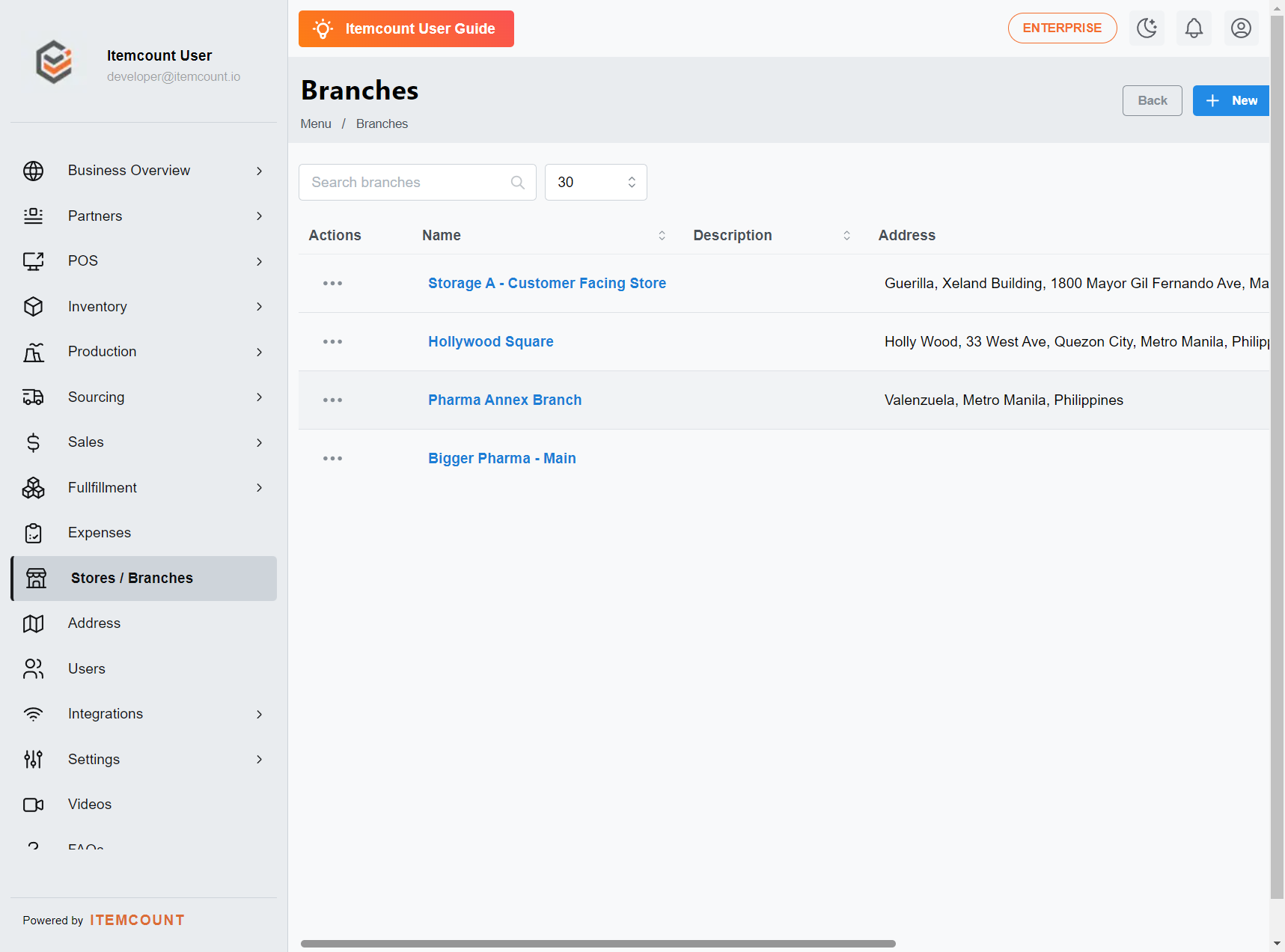Click the Itemcount logo in sidebar

(x=55, y=61)
